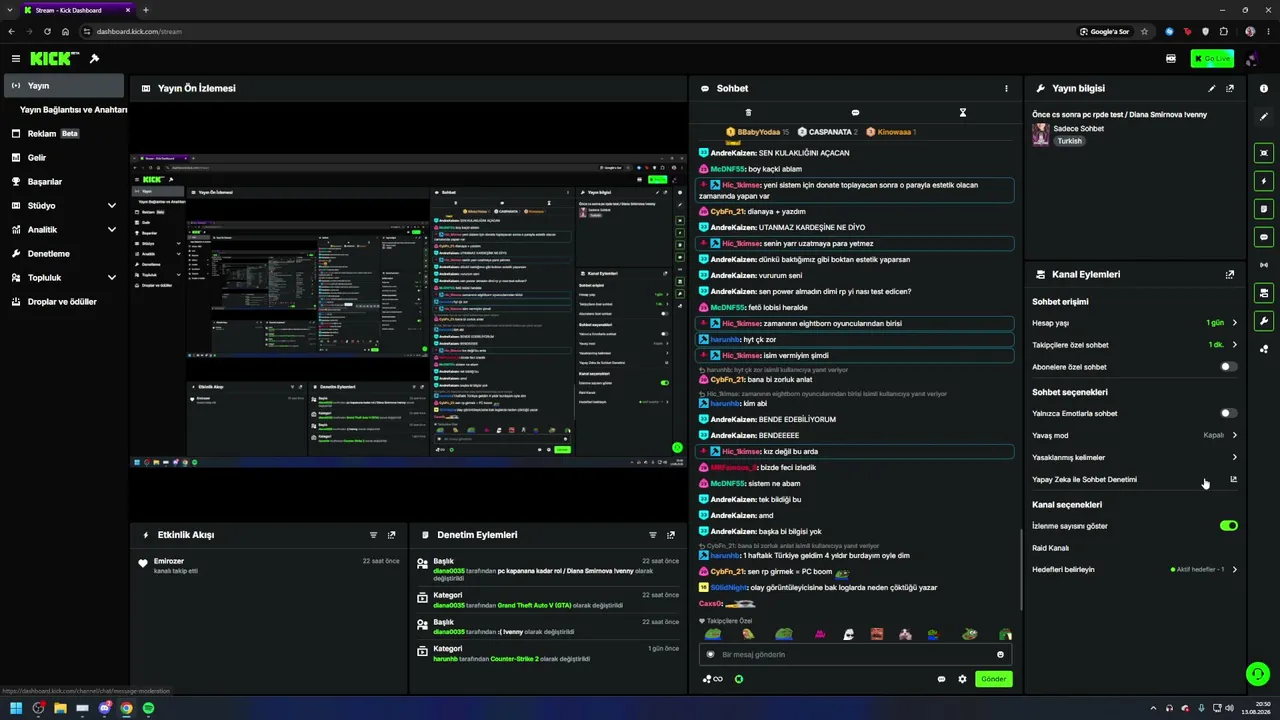Click the bubbles icon at right sidebar bottom
The image size is (1280, 720).
[x=1264, y=349]
